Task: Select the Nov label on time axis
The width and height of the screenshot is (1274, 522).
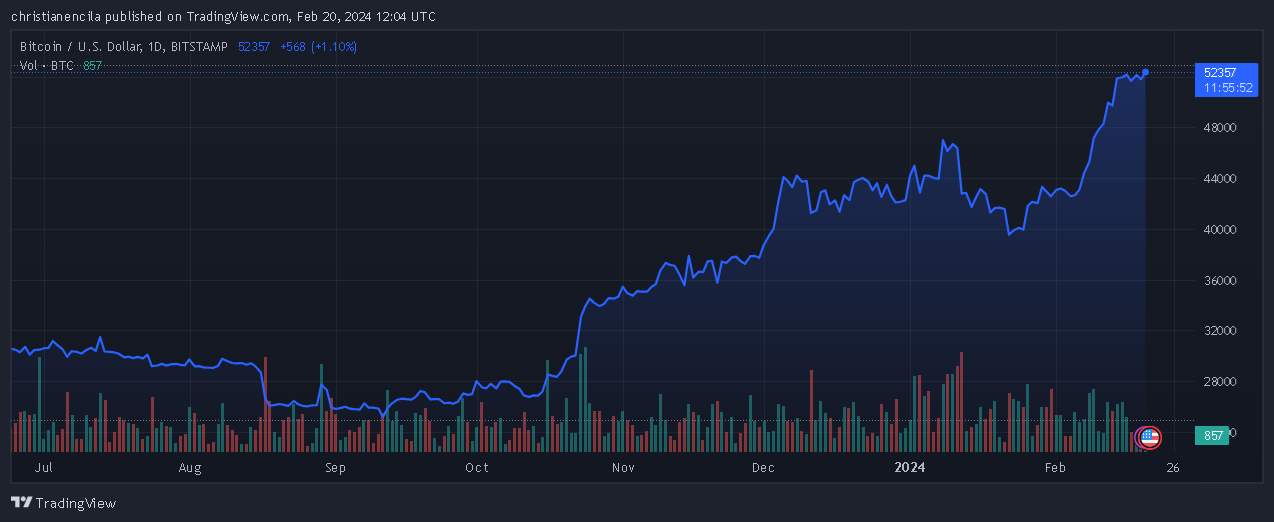Action: (x=623, y=467)
